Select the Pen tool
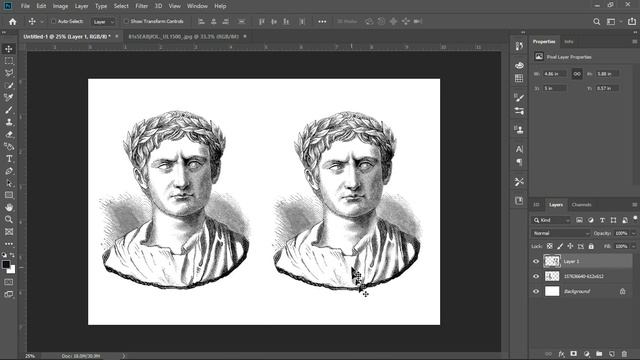Screen dimensions: 640x360 (9, 171)
